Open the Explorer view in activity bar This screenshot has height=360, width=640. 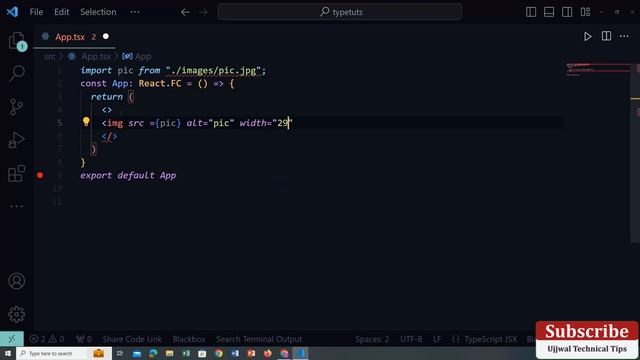point(17,41)
